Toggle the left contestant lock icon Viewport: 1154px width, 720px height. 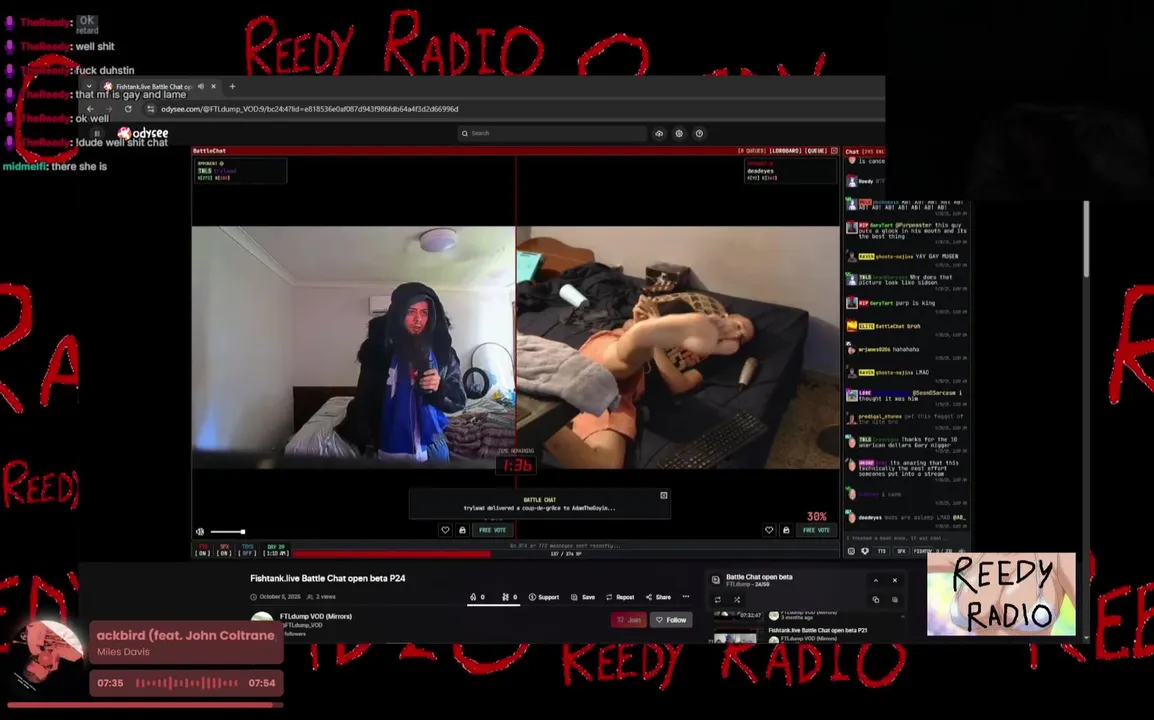pos(462,530)
